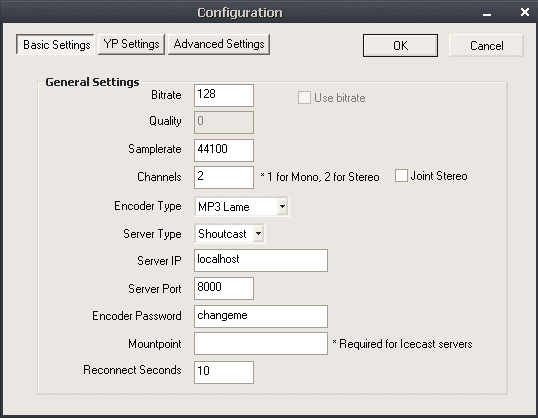Confirm settings with the OK button

point(400,45)
